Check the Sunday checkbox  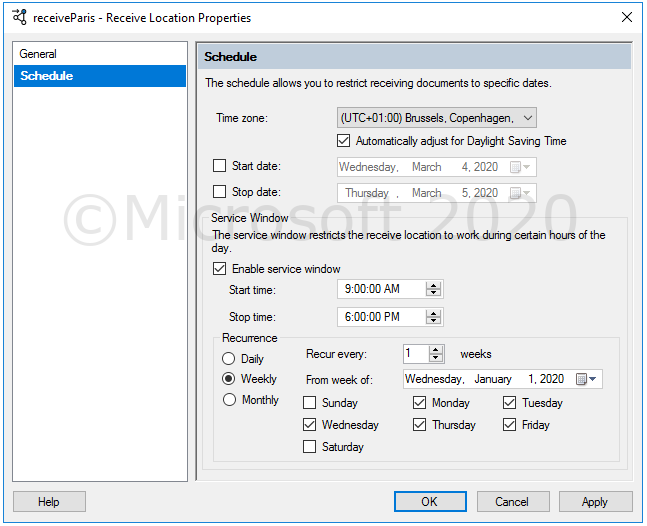click(x=309, y=403)
